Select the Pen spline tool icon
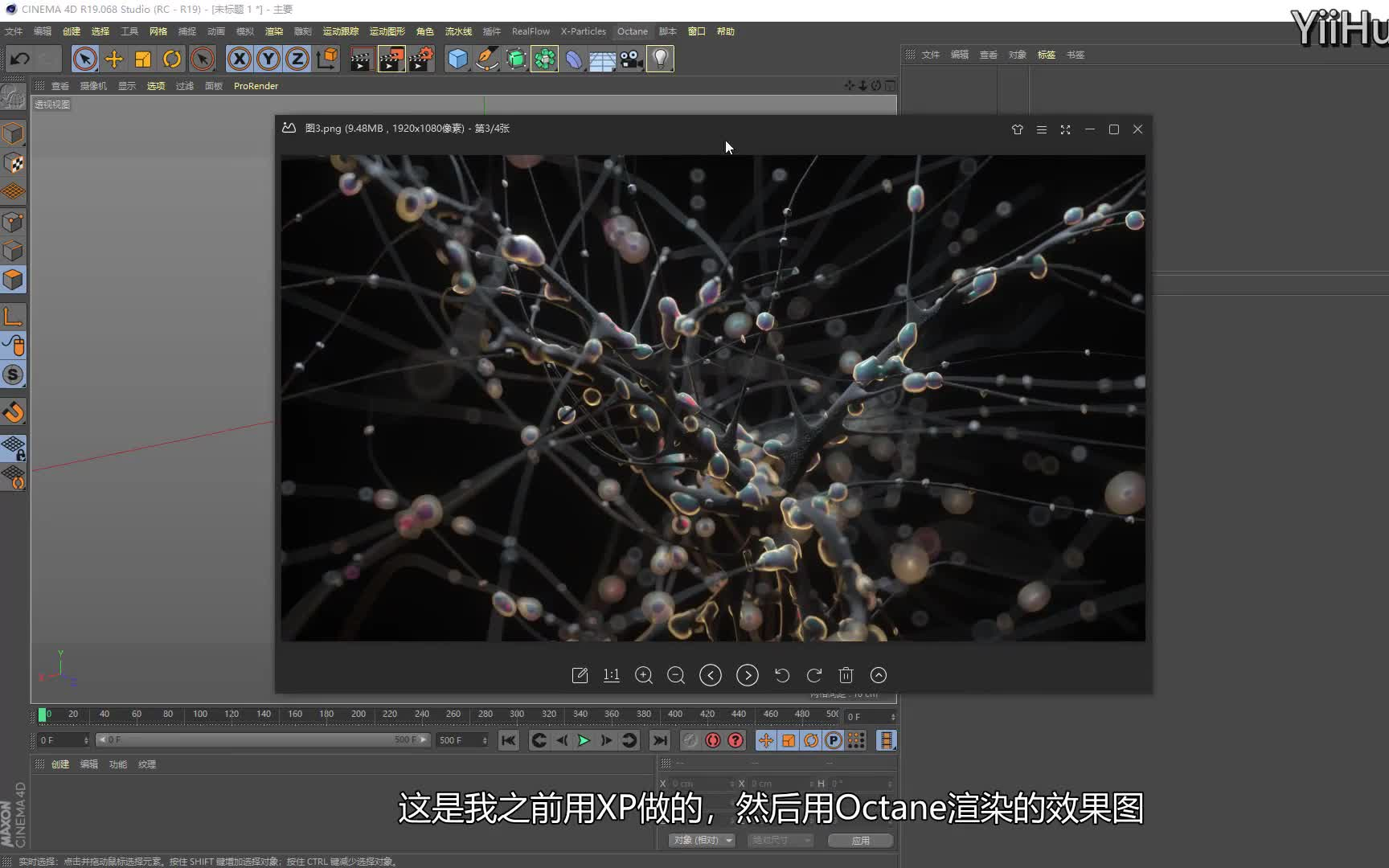The width and height of the screenshot is (1389, 868). coord(486,59)
